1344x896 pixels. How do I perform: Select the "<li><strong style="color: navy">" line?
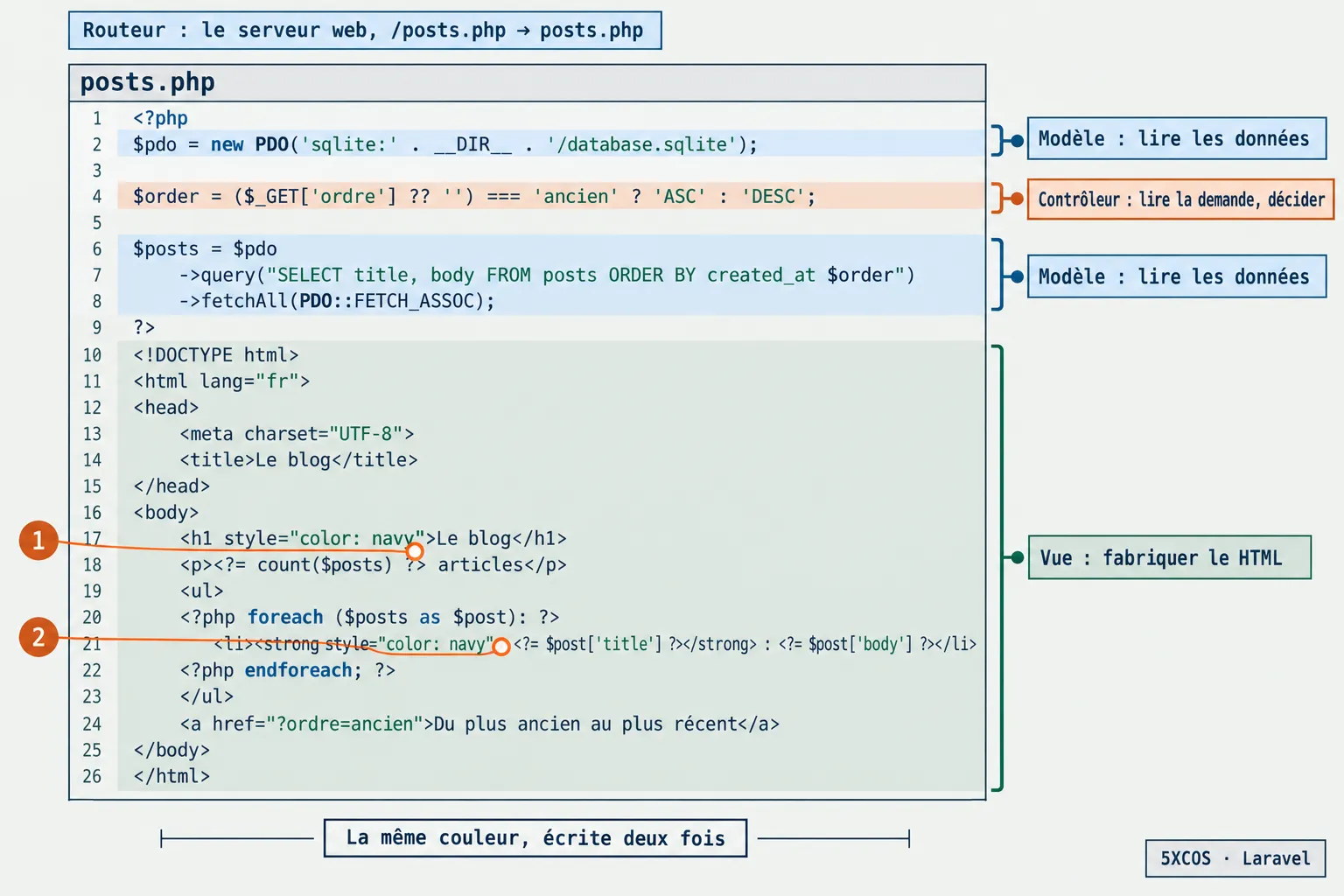[x=595, y=645]
